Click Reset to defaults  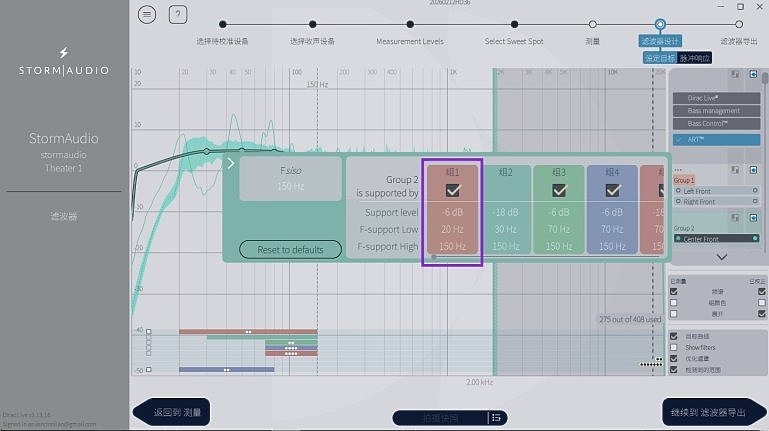click(290, 250)
